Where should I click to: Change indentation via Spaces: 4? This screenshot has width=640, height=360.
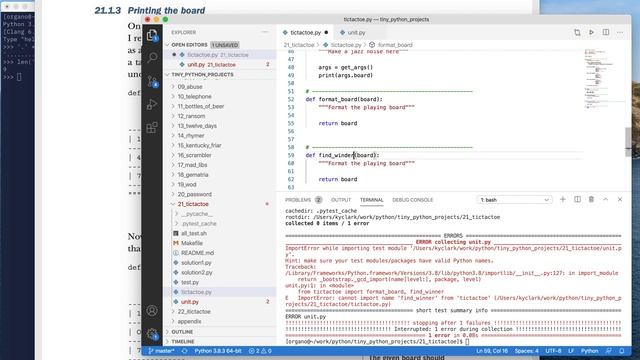pyautogui.click(x=526, y=351)
